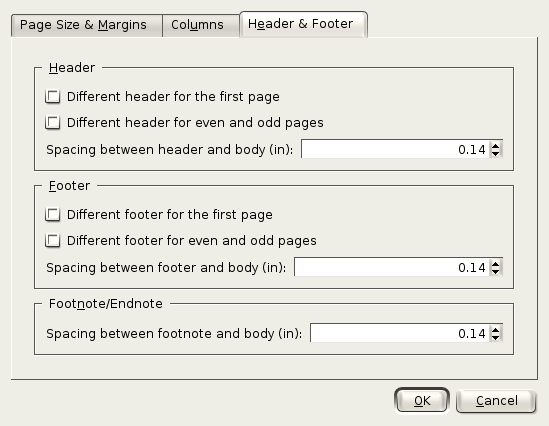
Task: Check different footer for the first page
Action: [53, 214]
